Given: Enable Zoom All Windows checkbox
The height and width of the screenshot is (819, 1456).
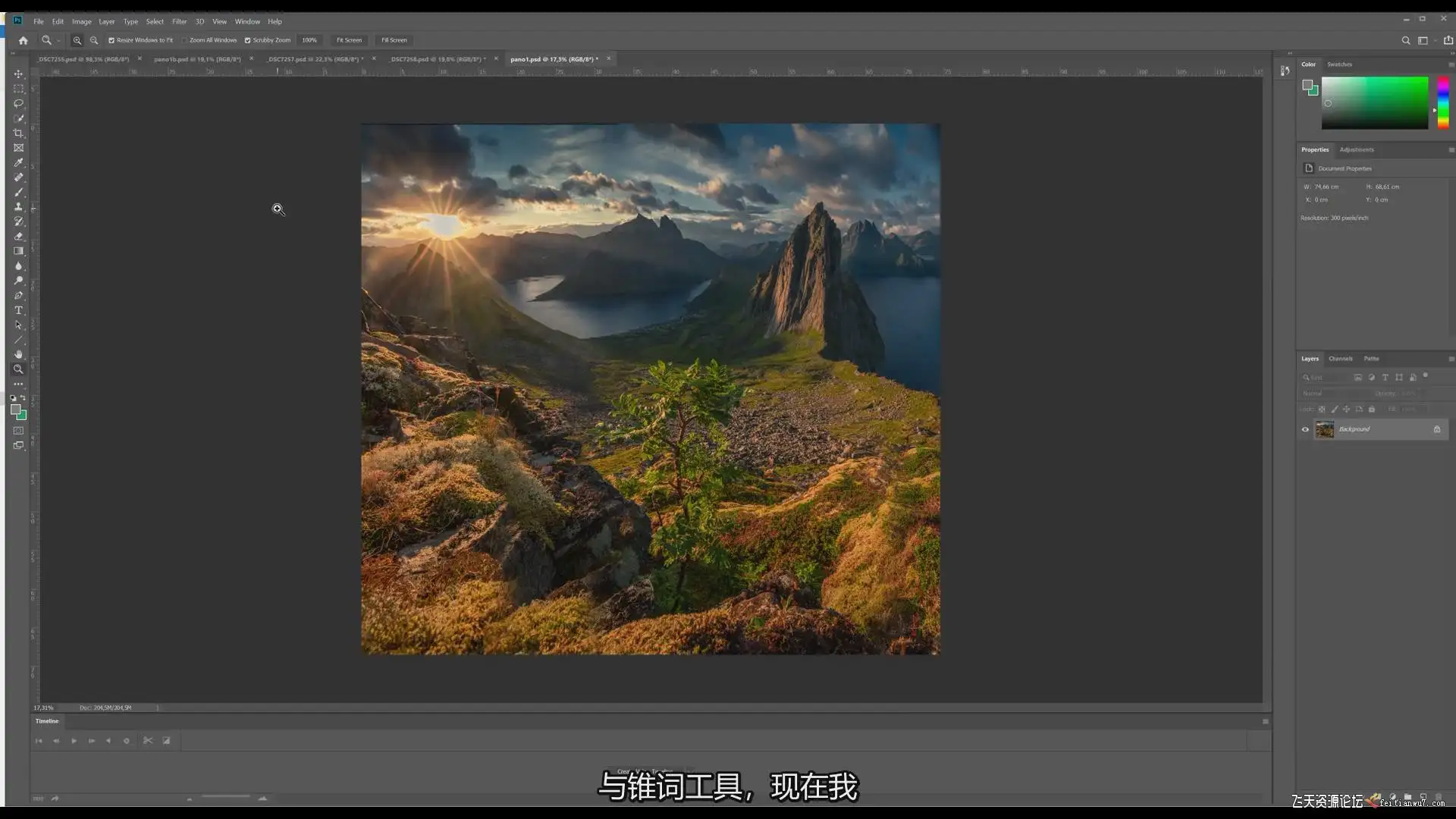Looking at the screenshot, I should coord(184,40).
